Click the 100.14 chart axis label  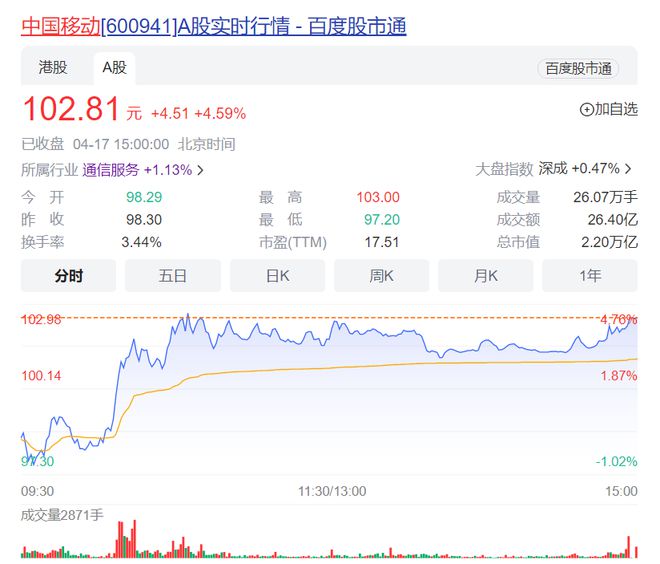click(41, 375)
